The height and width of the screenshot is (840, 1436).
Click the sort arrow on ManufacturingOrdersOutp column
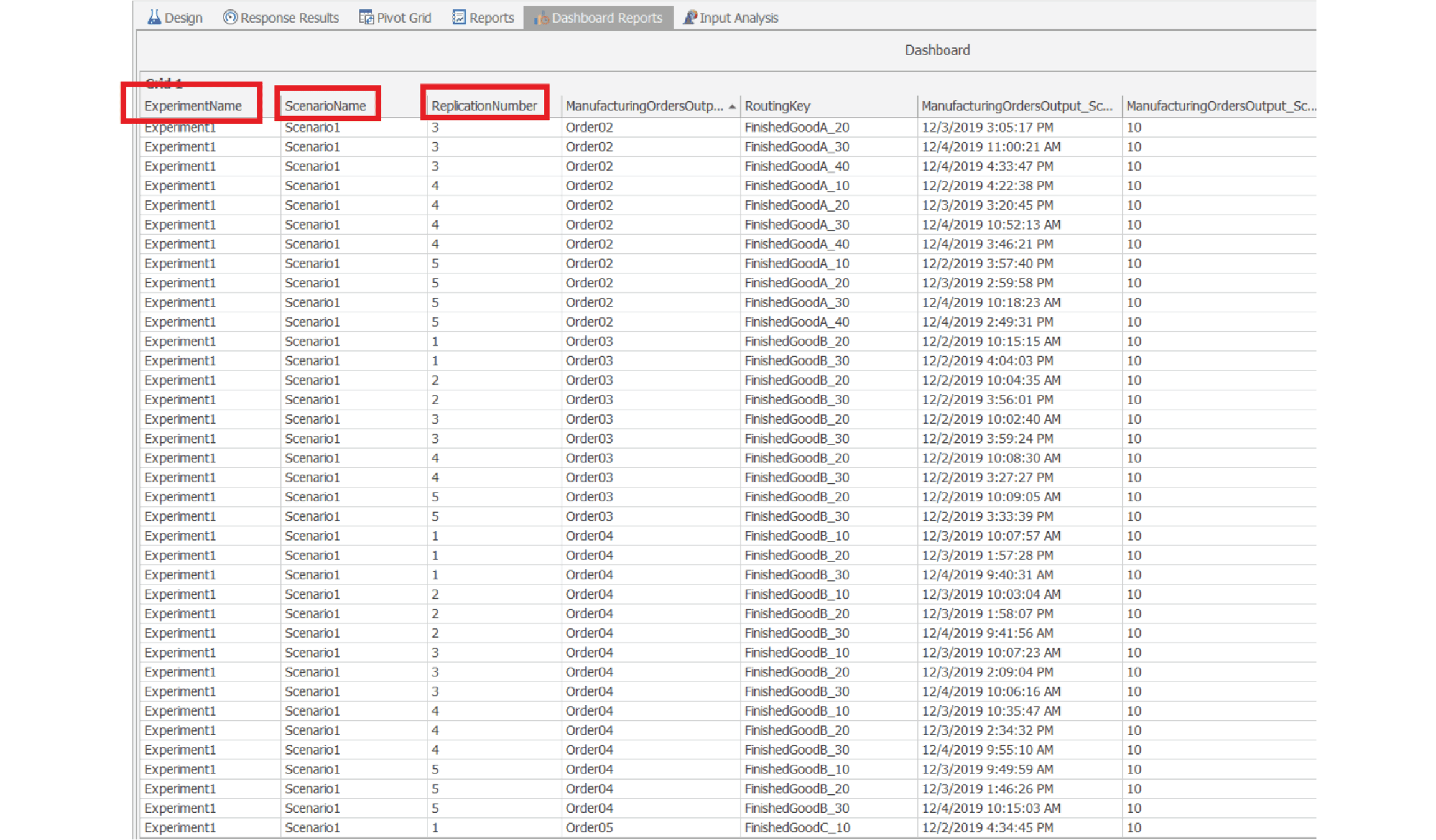(732, 106)
